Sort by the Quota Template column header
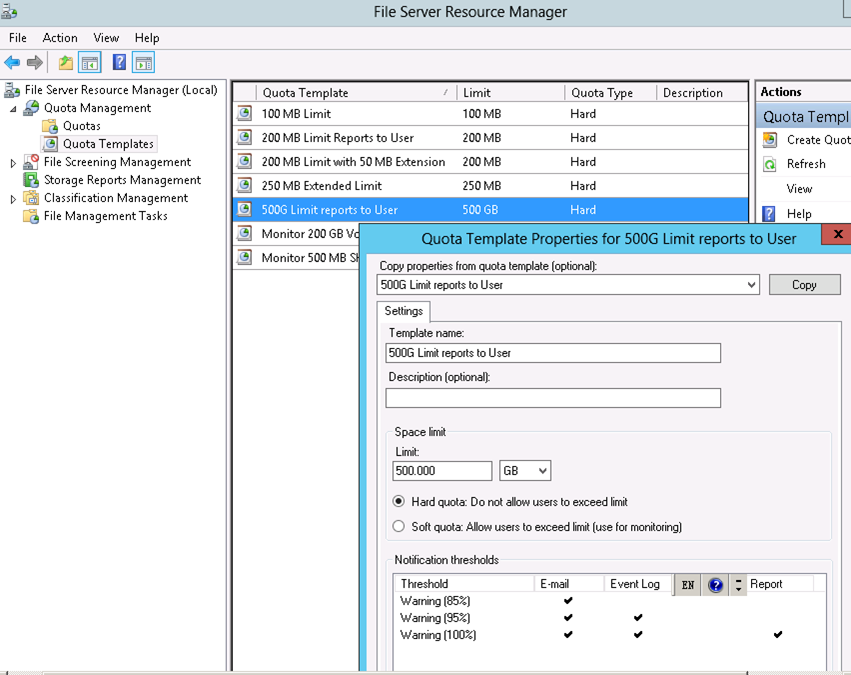Image resolution: width=851 pixels, height=675 pixels. 355,93
